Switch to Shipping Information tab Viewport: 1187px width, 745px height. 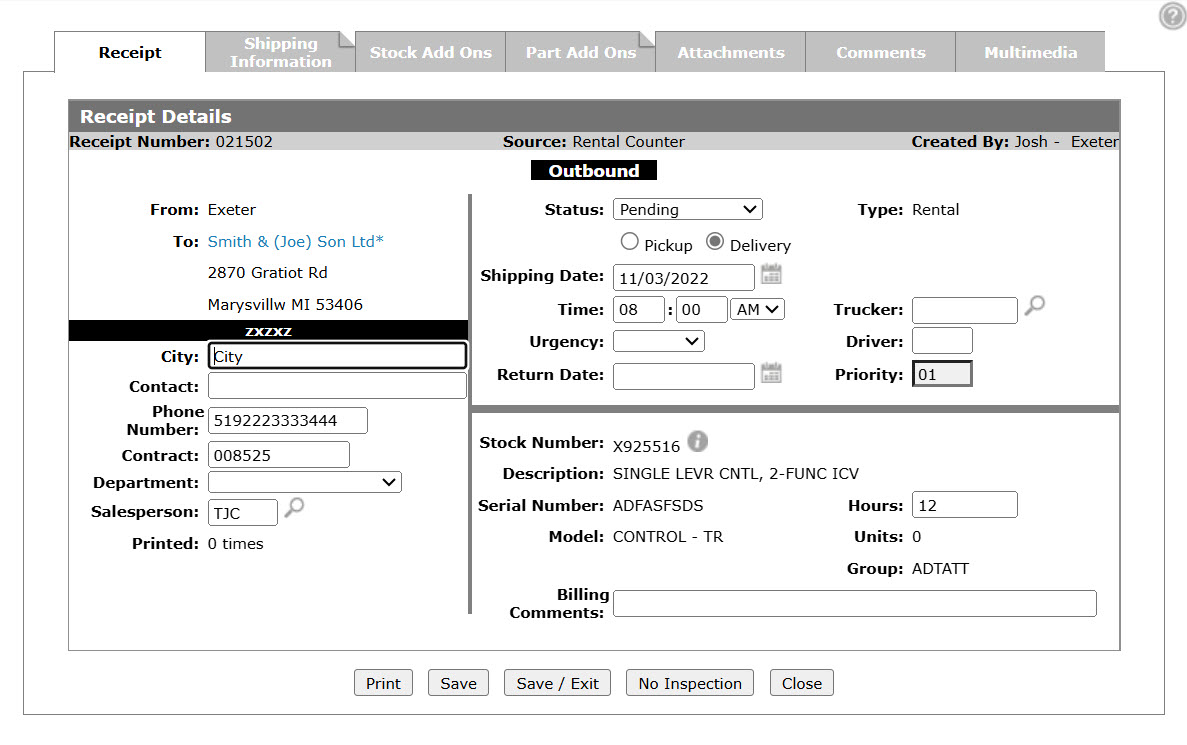pos(280,52)
